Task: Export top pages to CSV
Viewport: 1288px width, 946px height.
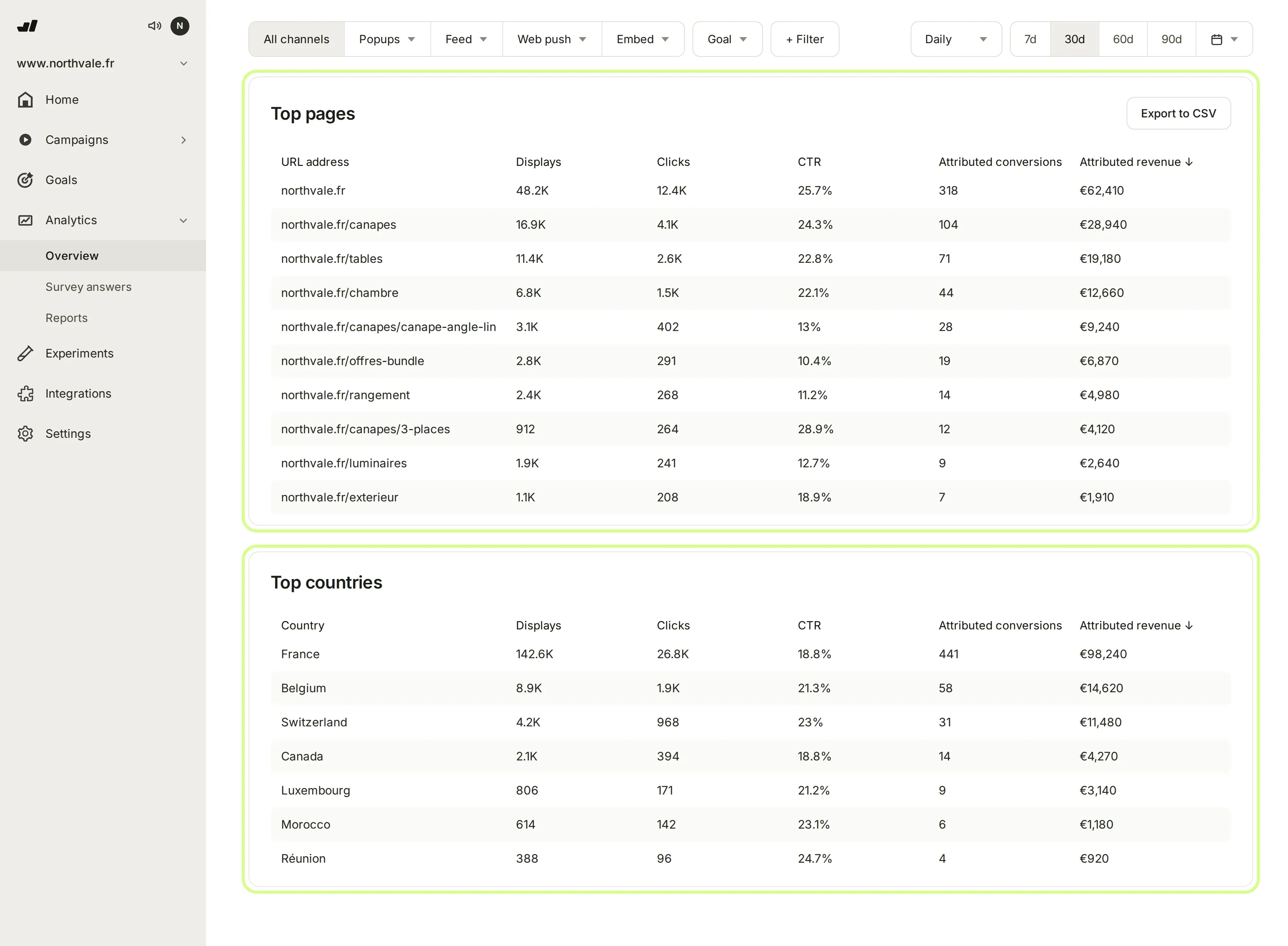Action: (x=1178, y=113)
